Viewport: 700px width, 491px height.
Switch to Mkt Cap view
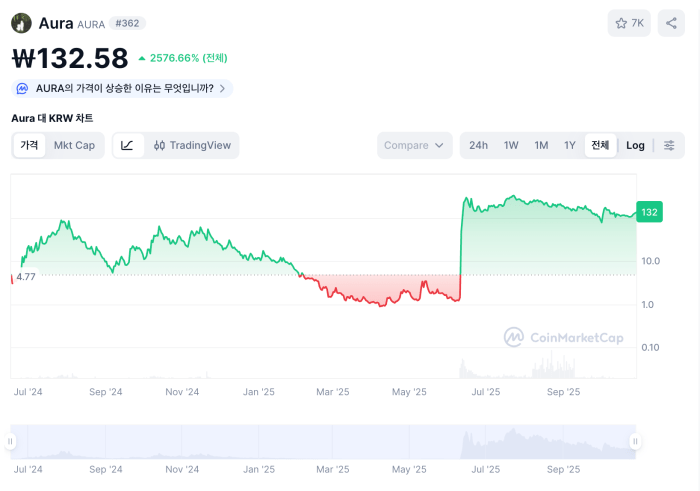74,145
